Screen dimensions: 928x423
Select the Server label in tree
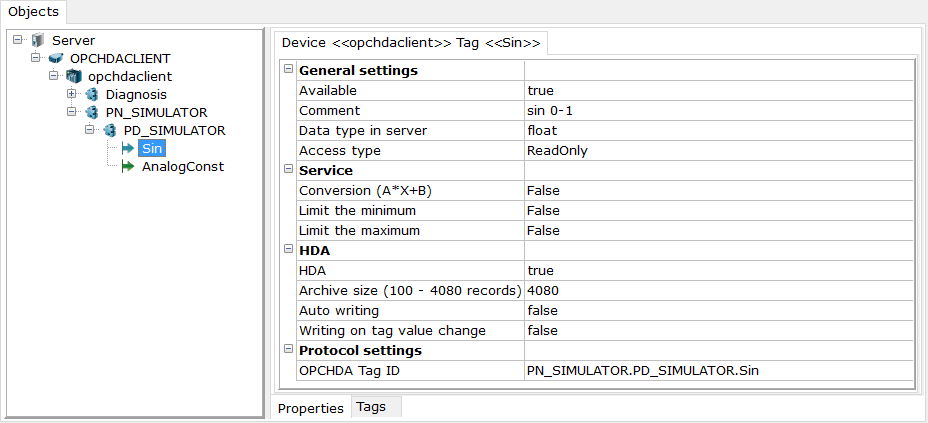coord(73,41)
